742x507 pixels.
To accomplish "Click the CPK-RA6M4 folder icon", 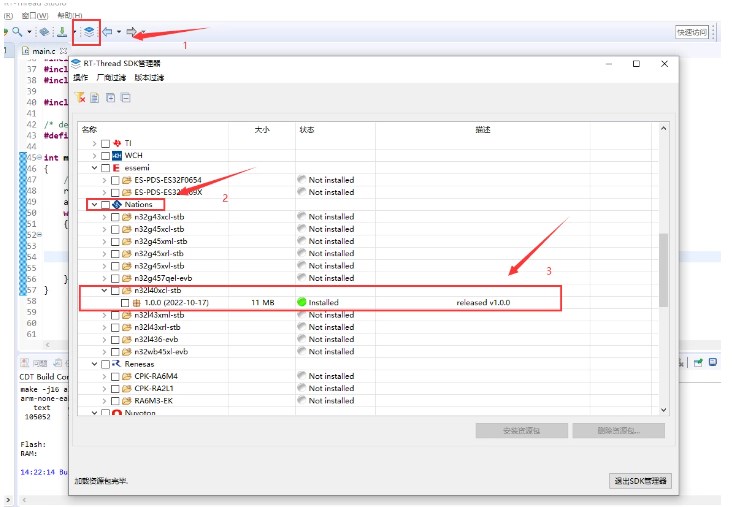I will pos(126,376).
